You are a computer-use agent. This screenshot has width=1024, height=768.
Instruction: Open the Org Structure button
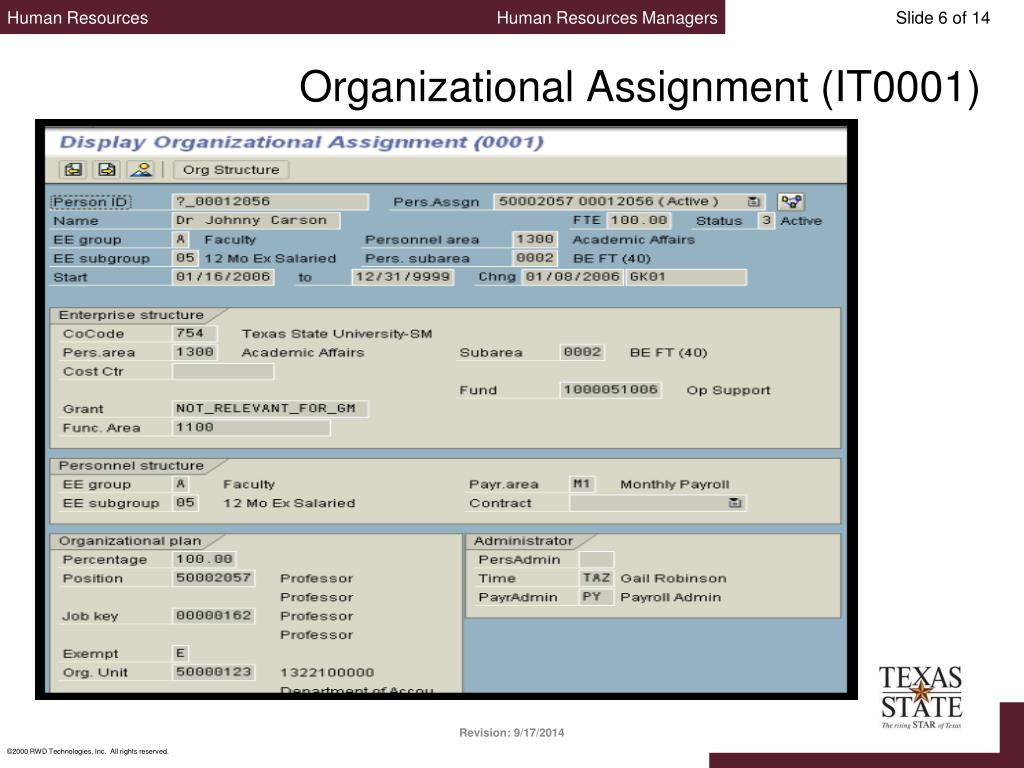pos(231,170)
